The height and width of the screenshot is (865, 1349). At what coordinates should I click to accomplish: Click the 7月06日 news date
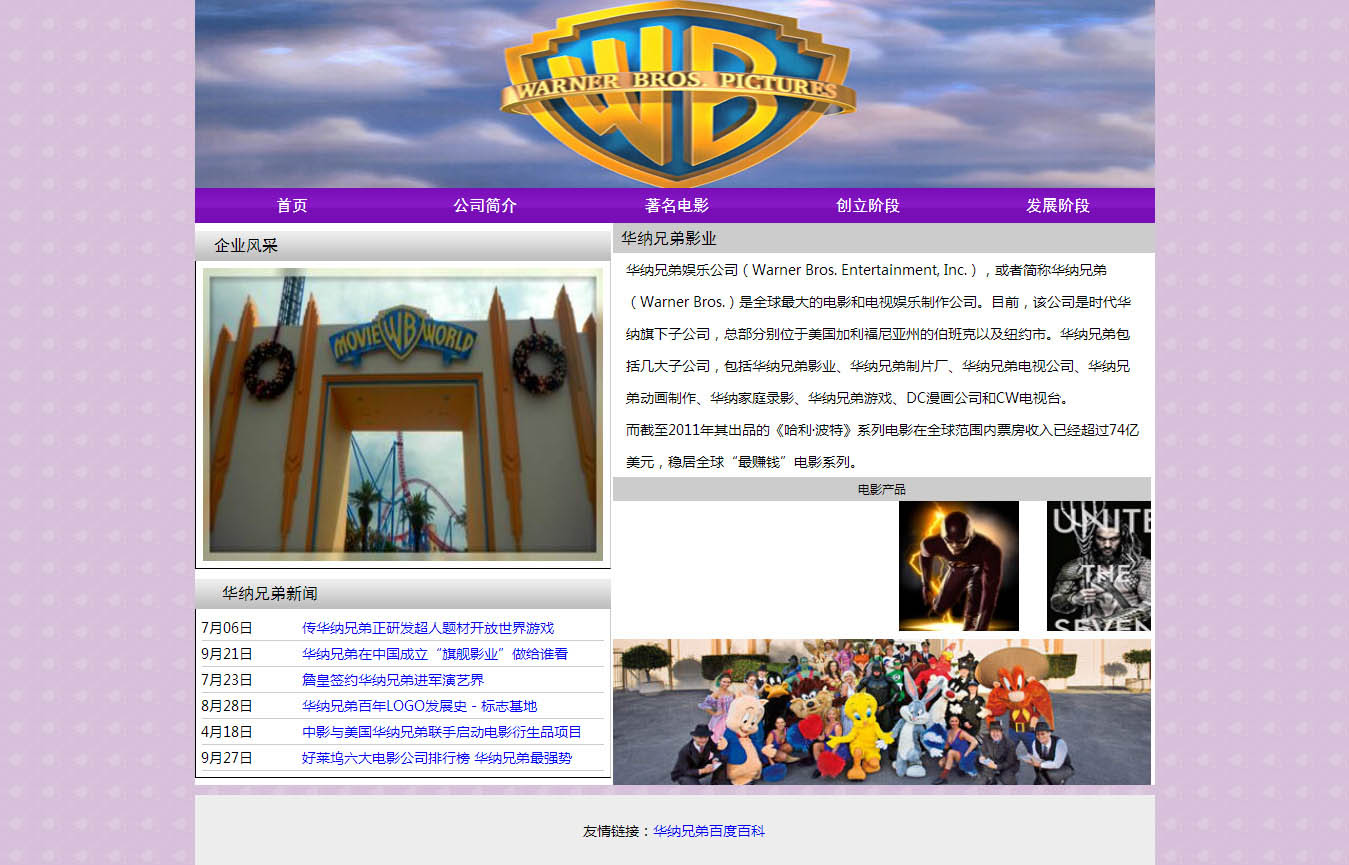click(x=227, y=628)
